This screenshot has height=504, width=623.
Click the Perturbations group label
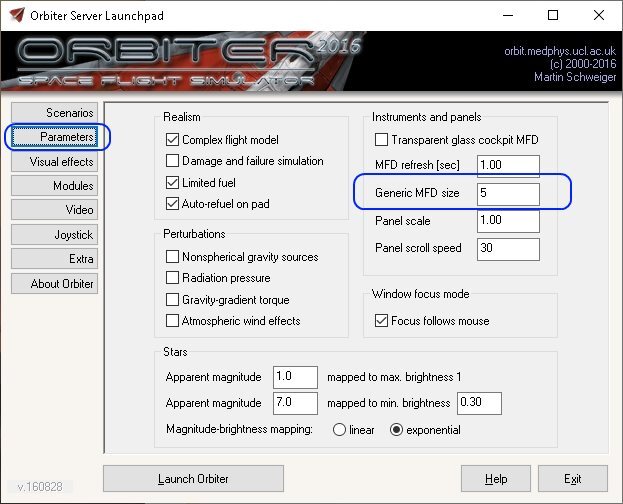tap(194, 234)
